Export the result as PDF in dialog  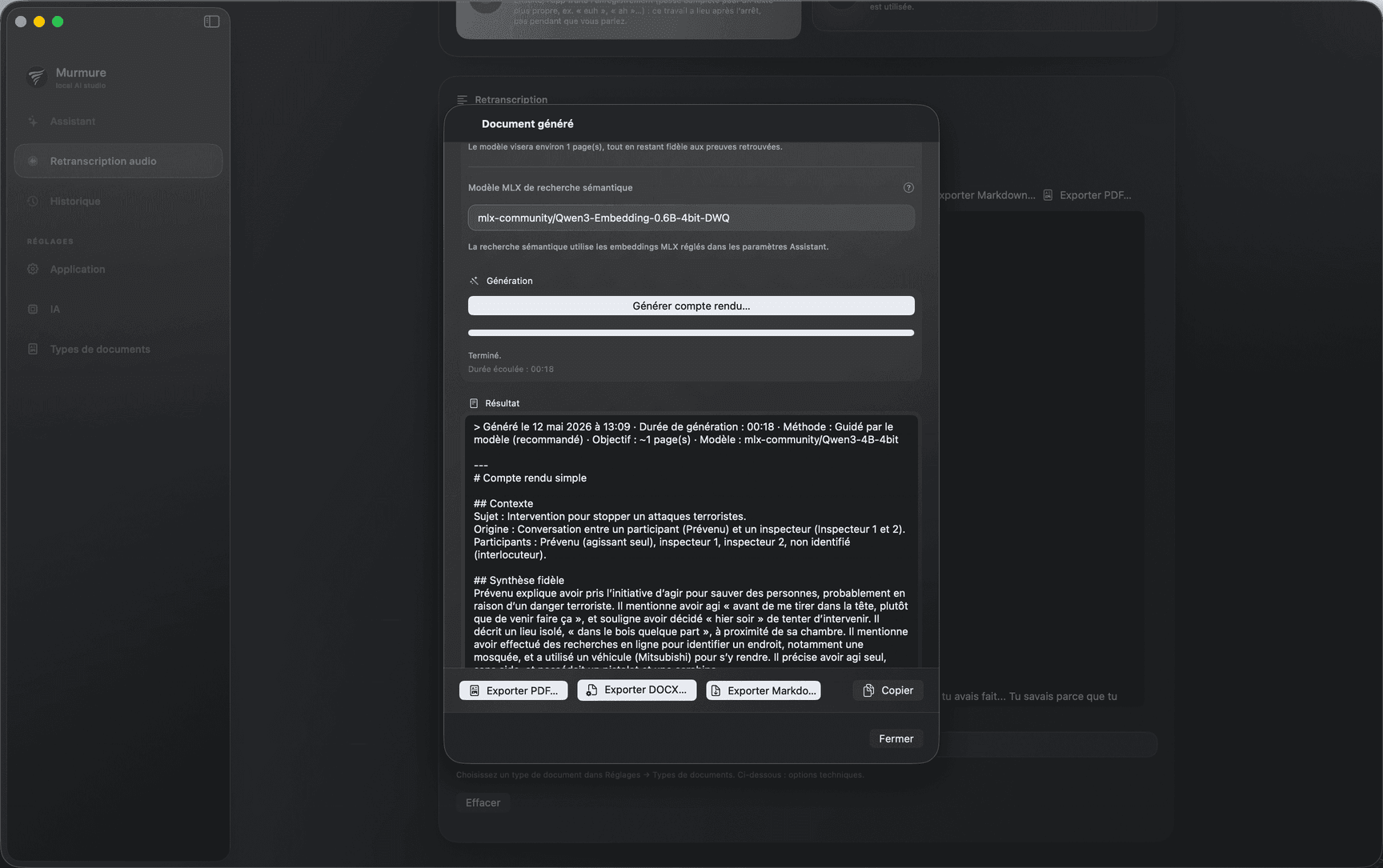pos(514,690)
